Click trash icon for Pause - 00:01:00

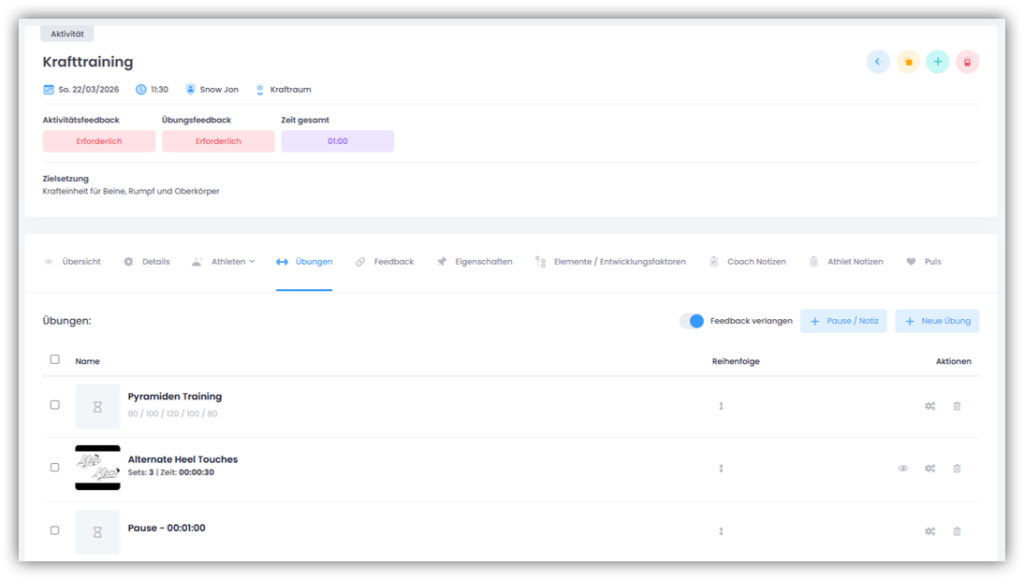coord(957,531)
